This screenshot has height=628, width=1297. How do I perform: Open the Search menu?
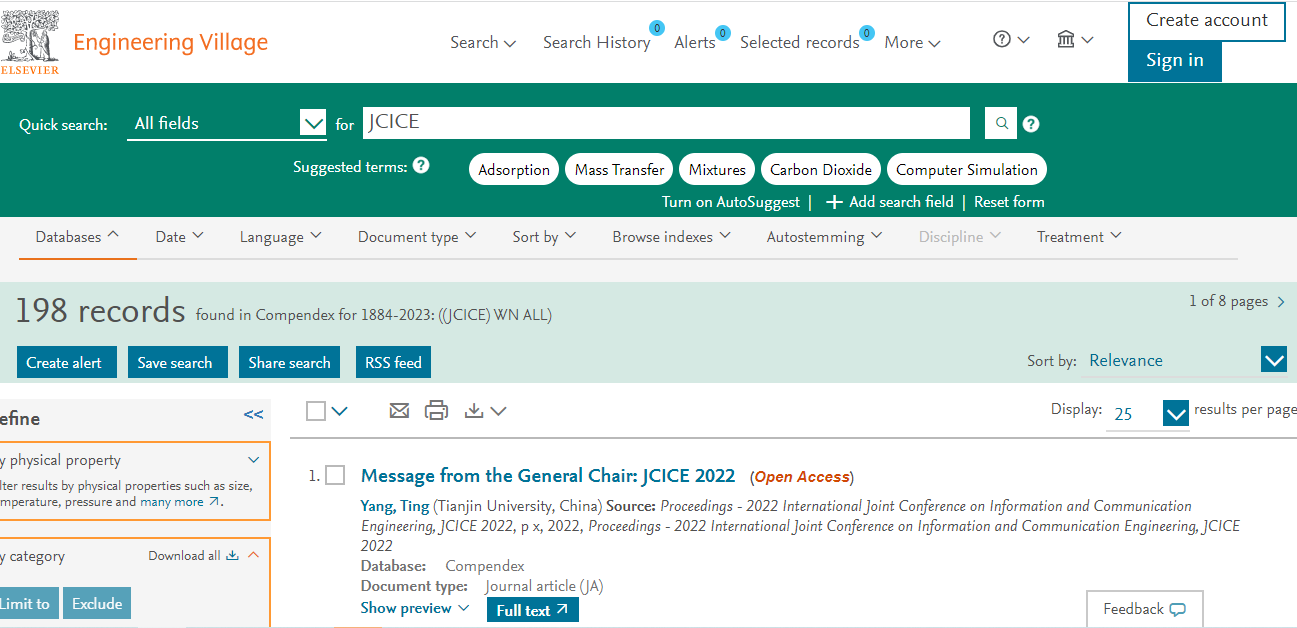coord(483,42)
